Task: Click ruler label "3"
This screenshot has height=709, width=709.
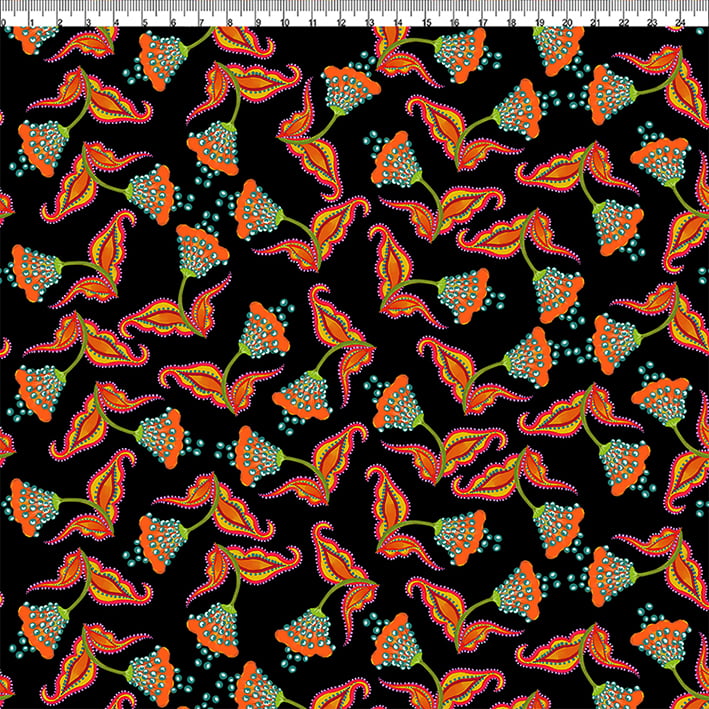Action: 88,23
